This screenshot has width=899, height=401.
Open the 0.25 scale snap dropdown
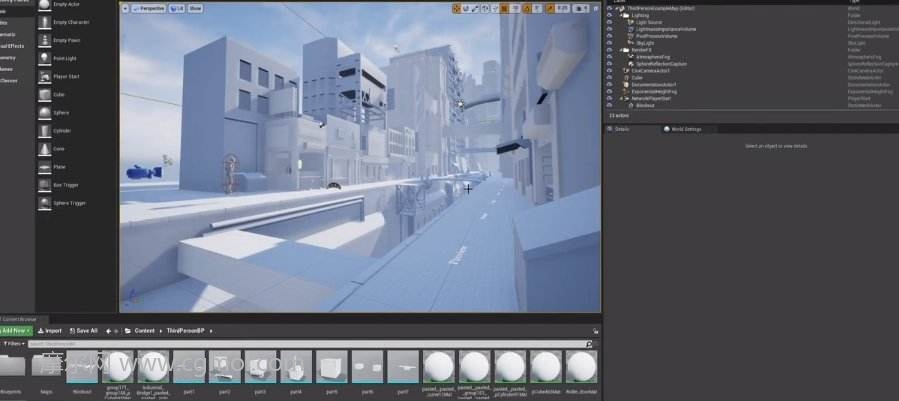click(x=562, y=9)
